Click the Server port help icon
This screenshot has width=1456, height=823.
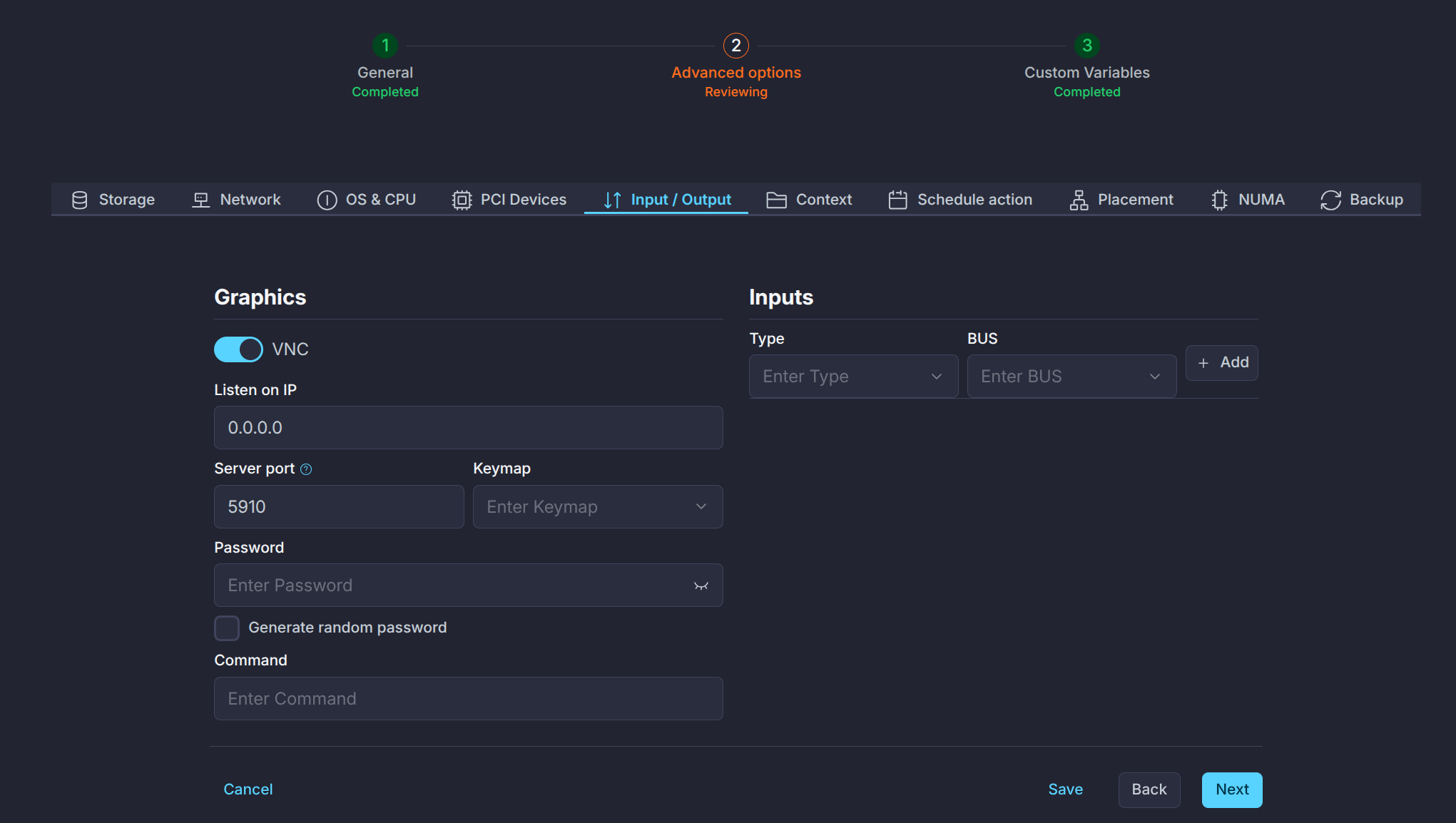click(306, 469)
